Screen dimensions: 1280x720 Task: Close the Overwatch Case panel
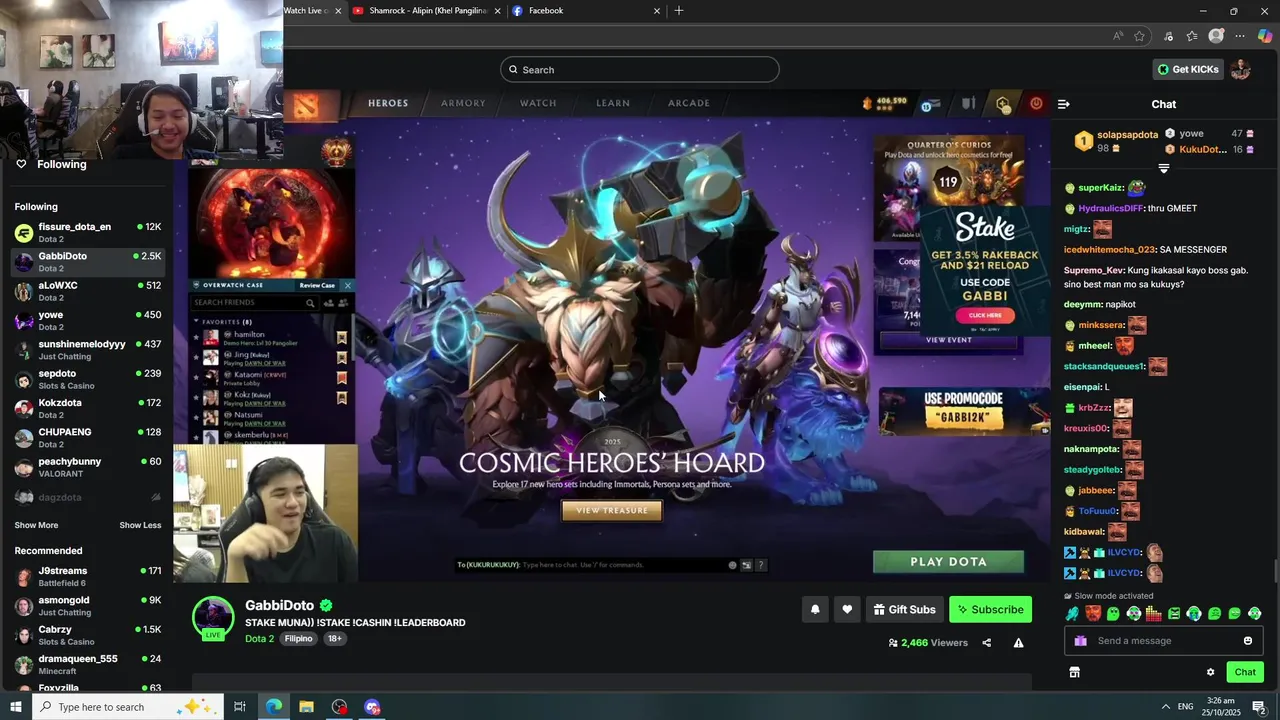(x=347, y=285)
